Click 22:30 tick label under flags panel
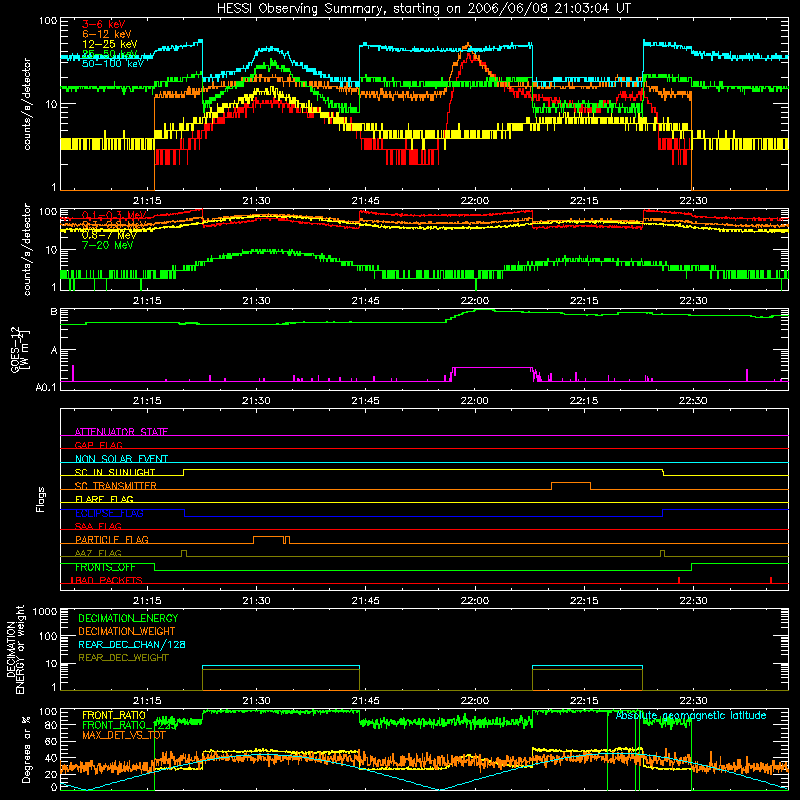 click(693, 601)
